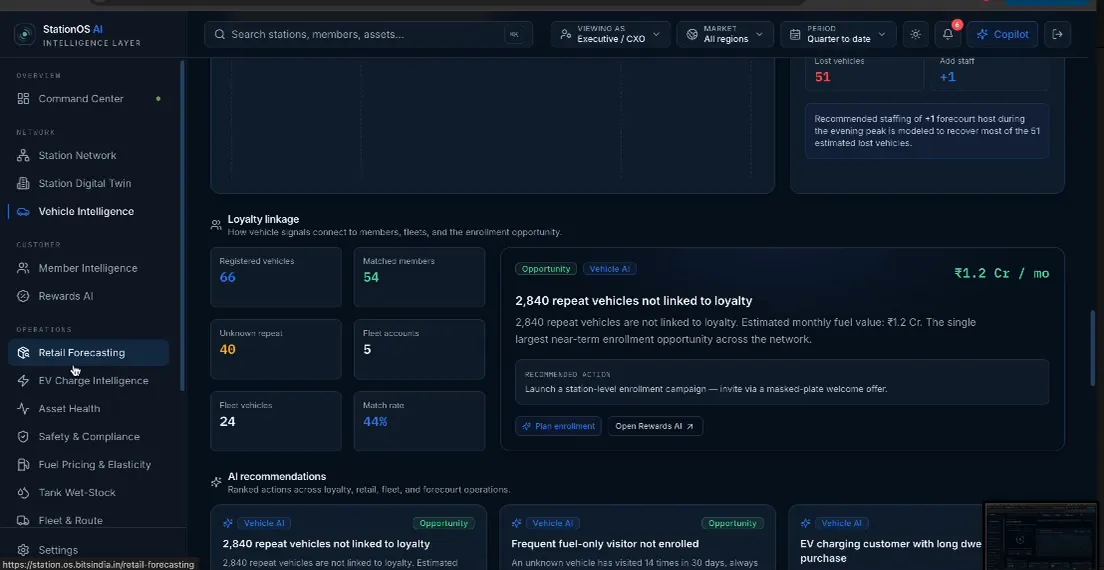Go to Command Center

coord(88,99)
